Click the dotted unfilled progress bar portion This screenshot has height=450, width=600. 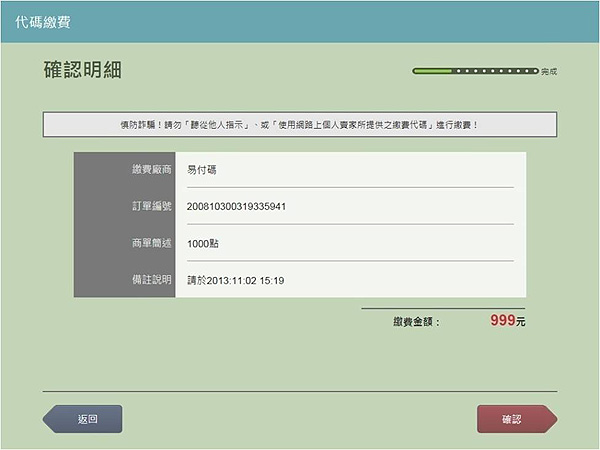[495, 72]
